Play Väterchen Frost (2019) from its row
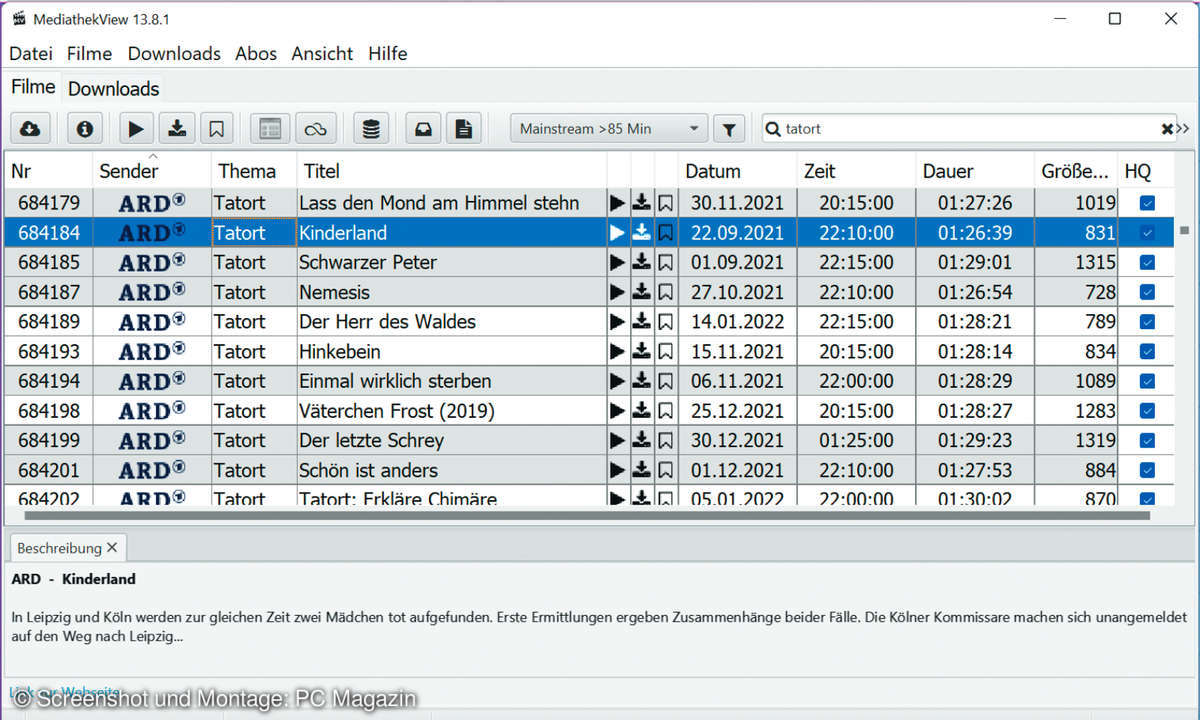Screen dimensions: 1200x720 tap(617, 410)
